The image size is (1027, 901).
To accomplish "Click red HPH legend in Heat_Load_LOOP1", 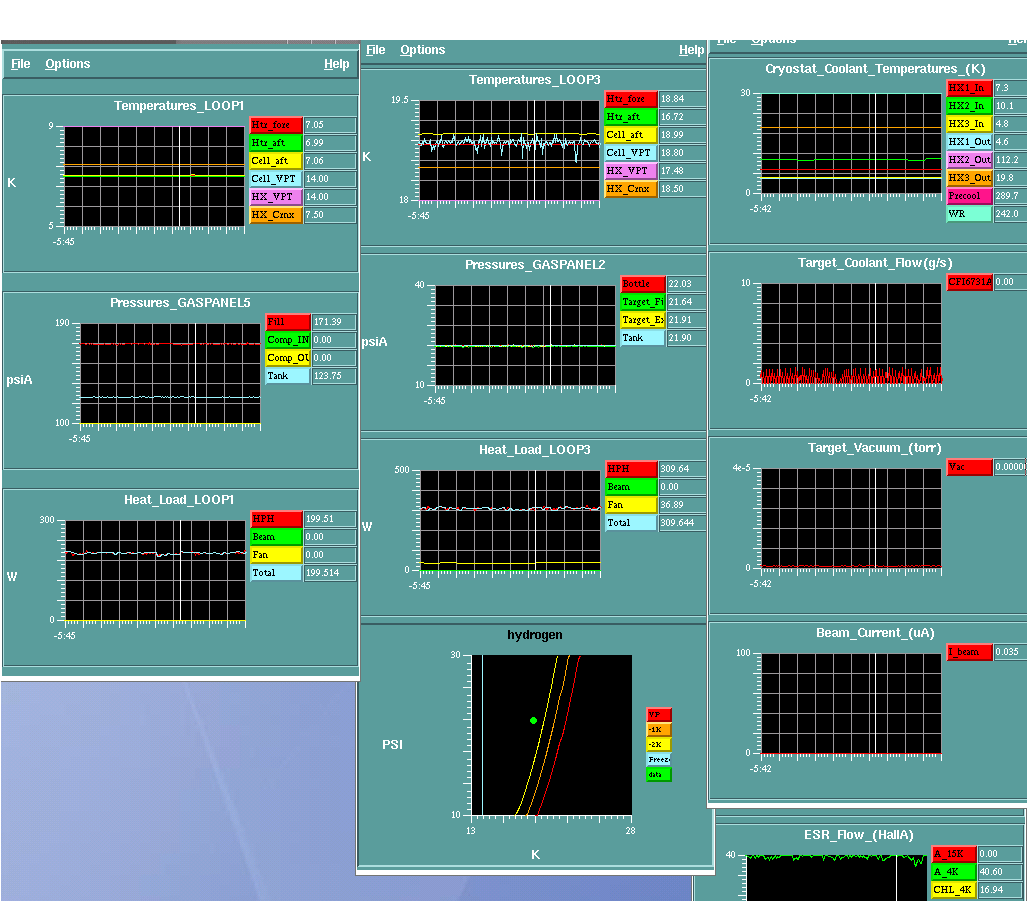I will click(x=276, y=519).
